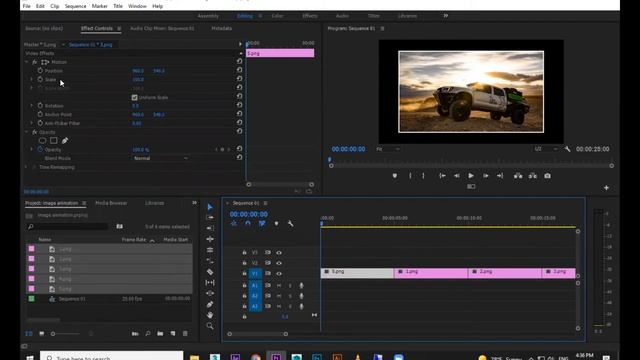The width and height of the screenshot is (640, 360).
Task: Expand the Rotation property
Action: pyautogui.click(x=32, y=105)
